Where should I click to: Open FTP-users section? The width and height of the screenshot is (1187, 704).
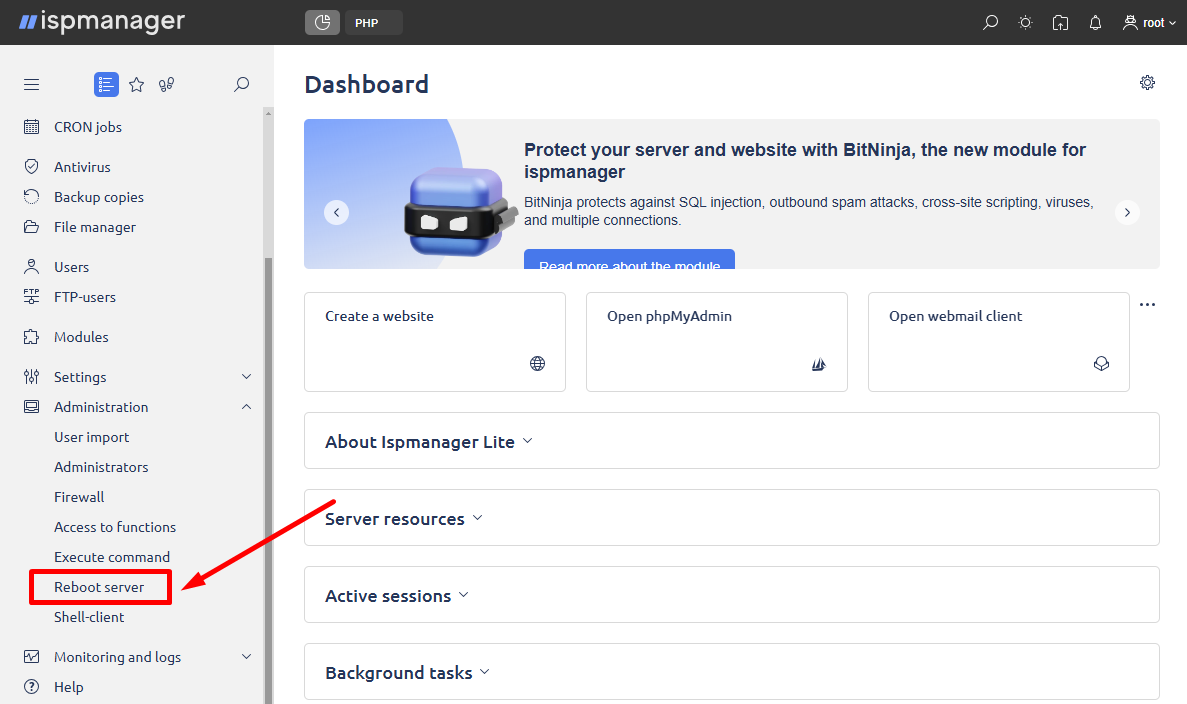[x=85, y=297]
